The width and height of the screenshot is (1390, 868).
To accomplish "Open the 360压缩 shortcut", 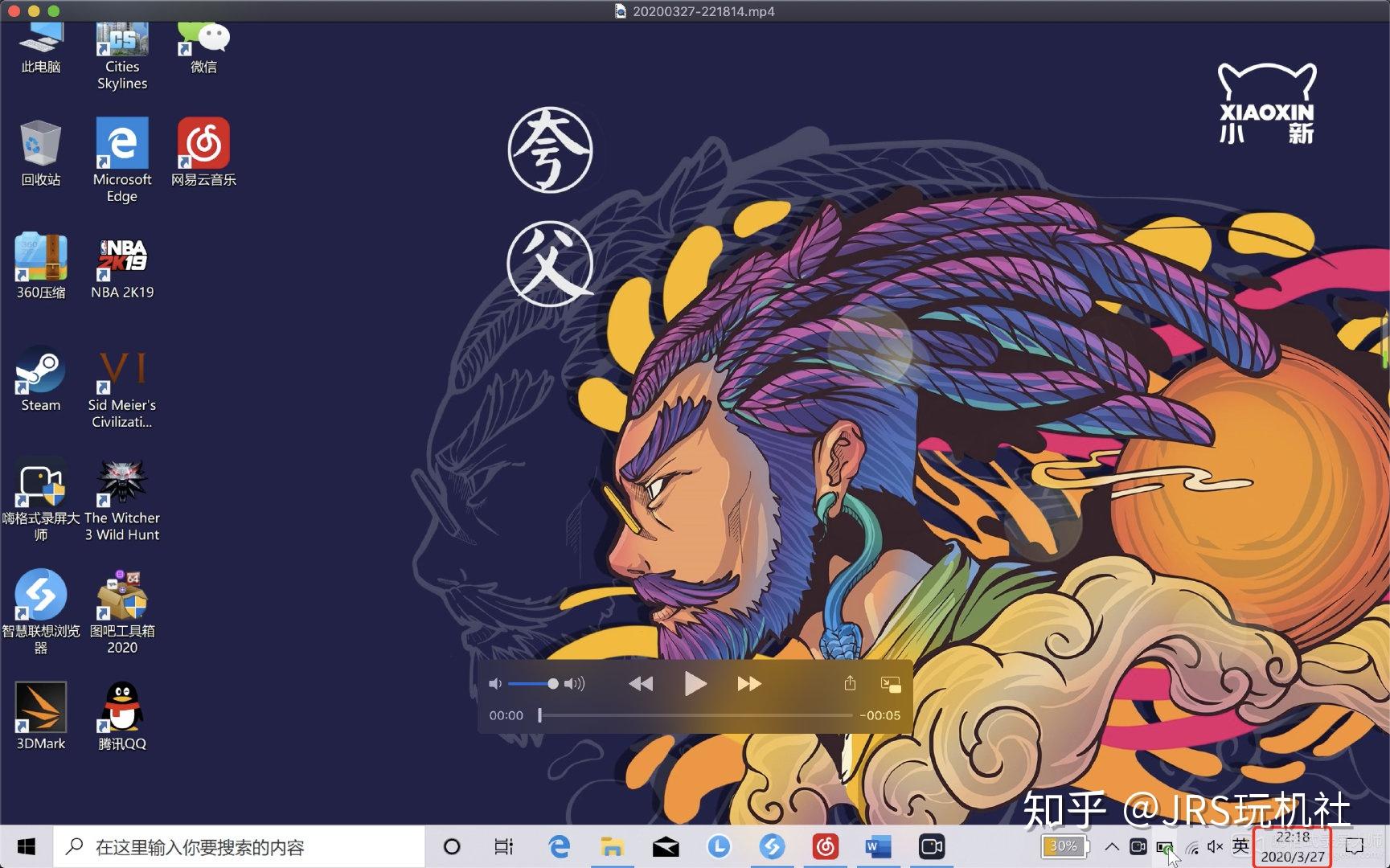I will tap(41, 266).
